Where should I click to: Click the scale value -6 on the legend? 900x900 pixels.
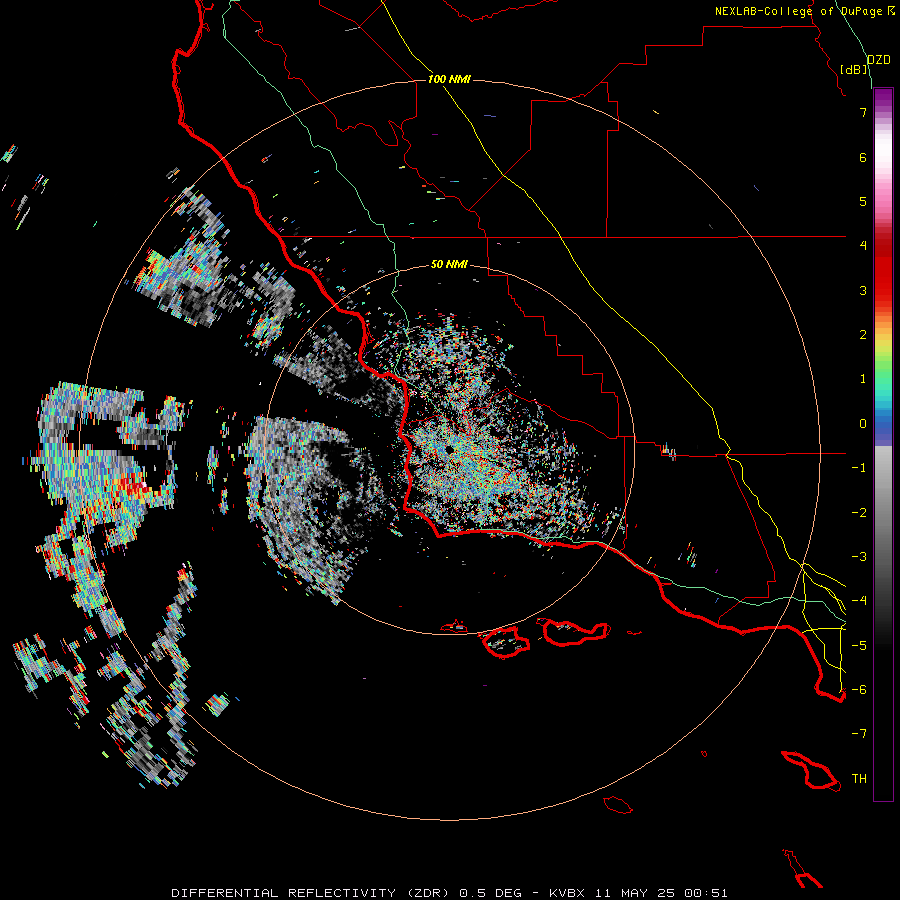859,690
